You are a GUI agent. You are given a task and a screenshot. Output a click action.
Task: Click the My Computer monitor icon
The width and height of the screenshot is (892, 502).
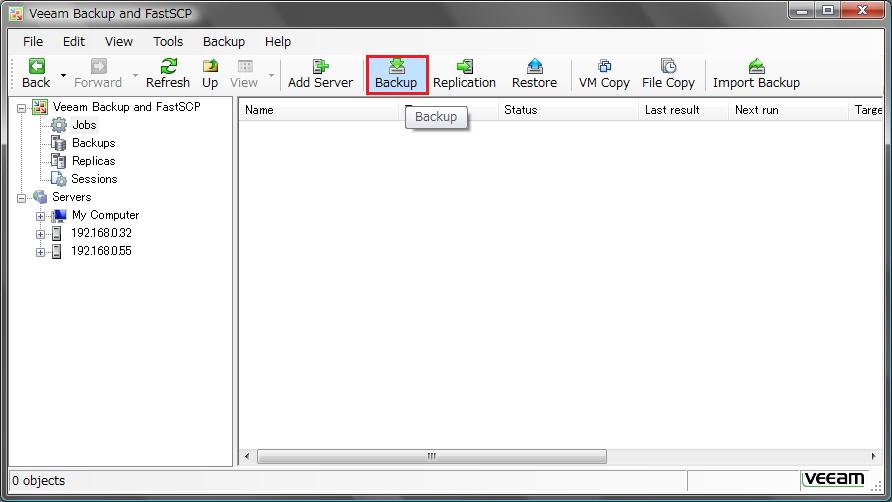click(59, 215)
